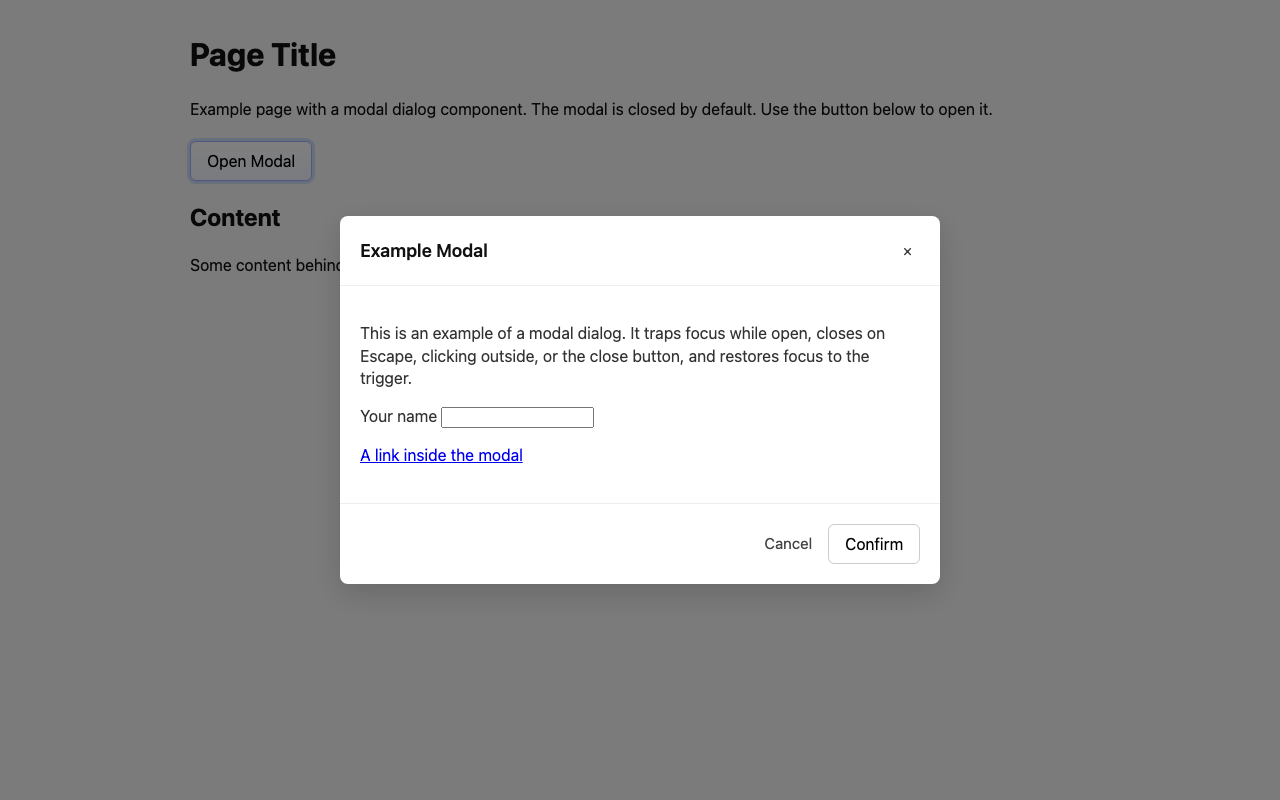Select the Open Modal button

tap(250, 160)
